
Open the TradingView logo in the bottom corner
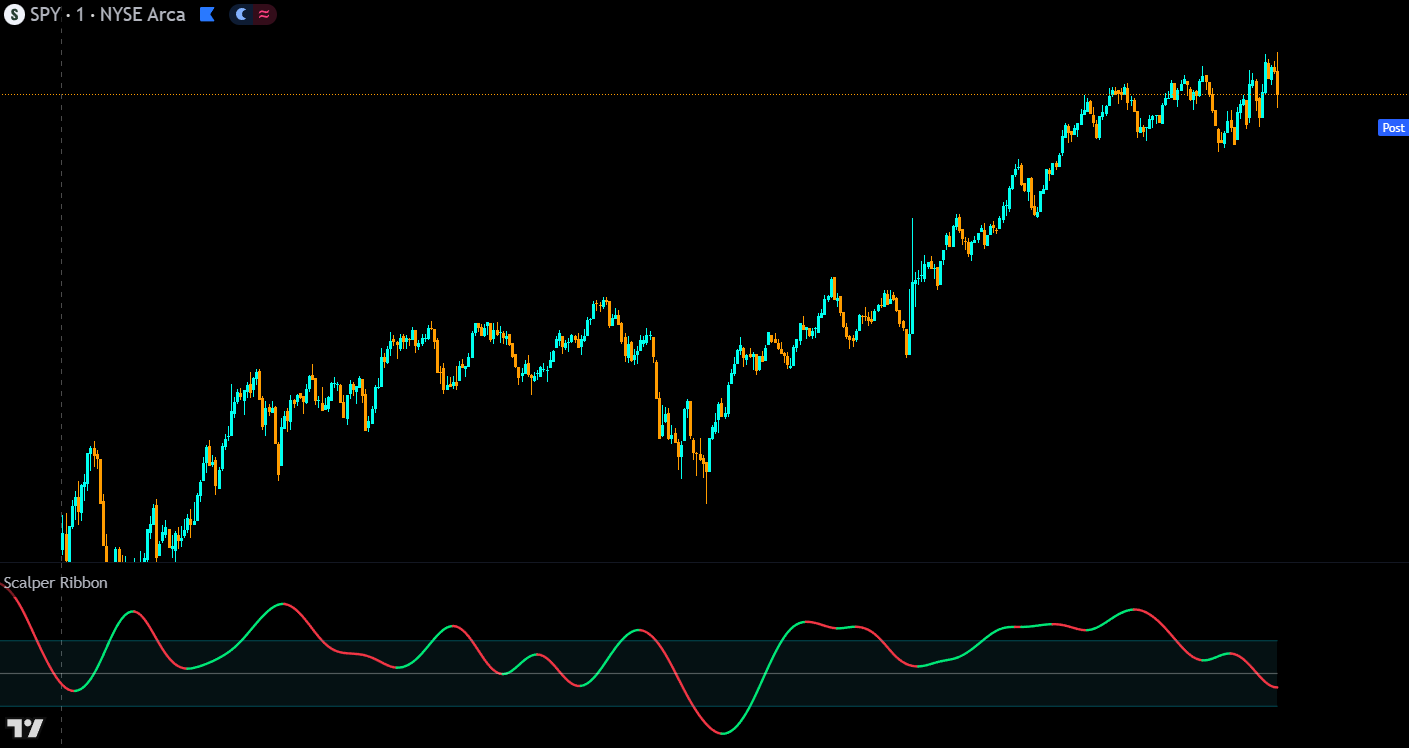(x=25, y=728)
